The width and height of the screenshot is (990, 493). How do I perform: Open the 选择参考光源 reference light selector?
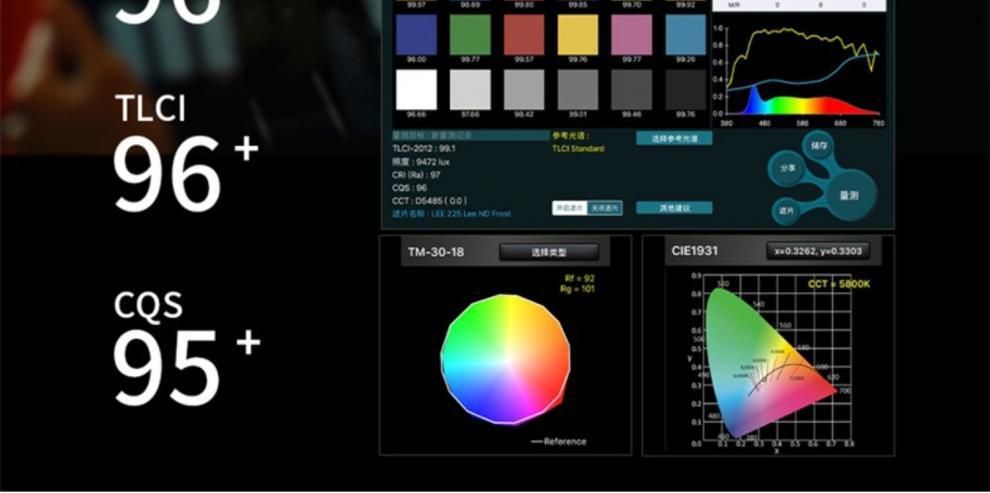click(674, 139)
